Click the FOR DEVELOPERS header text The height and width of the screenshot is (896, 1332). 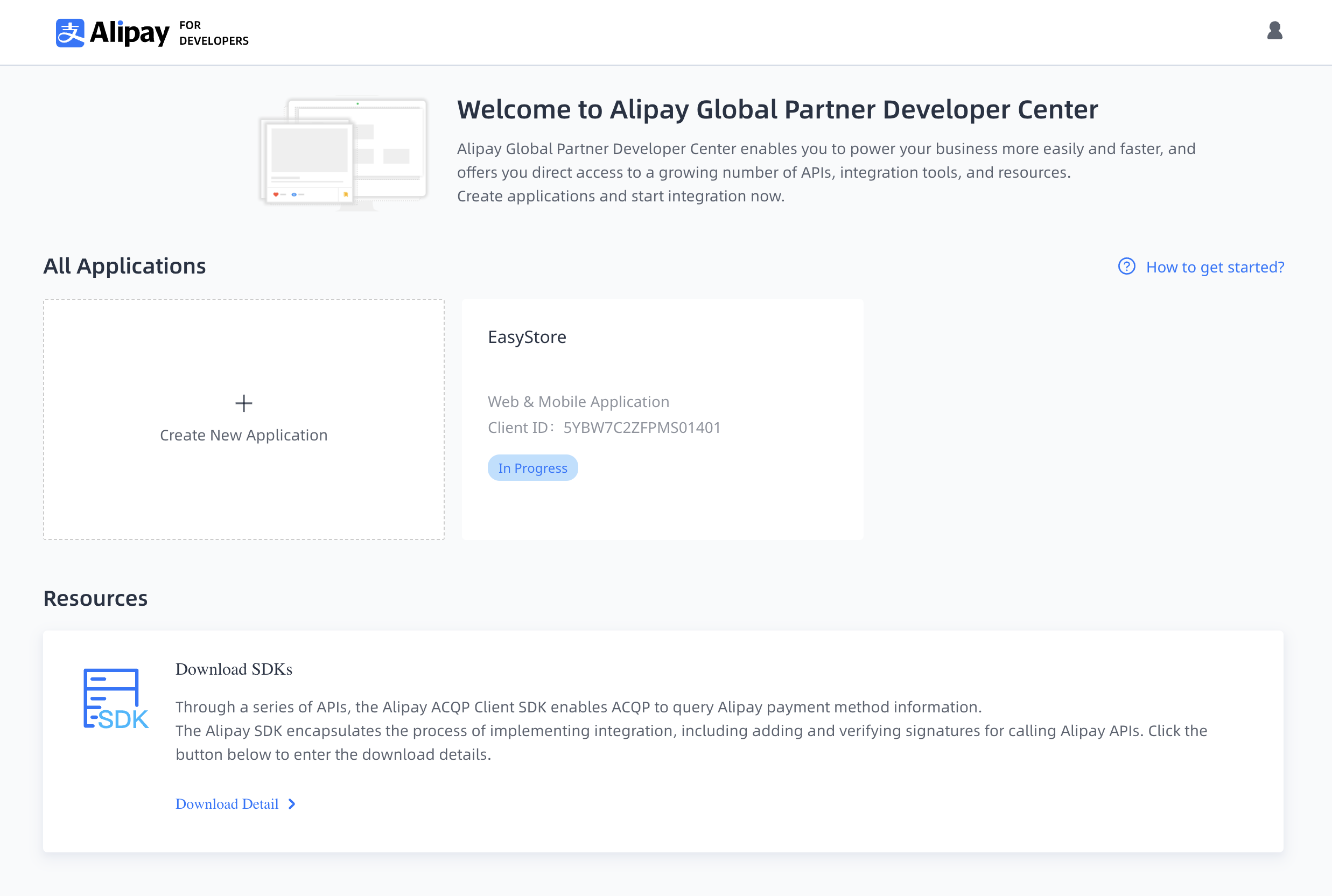click(x=214, y=33)
